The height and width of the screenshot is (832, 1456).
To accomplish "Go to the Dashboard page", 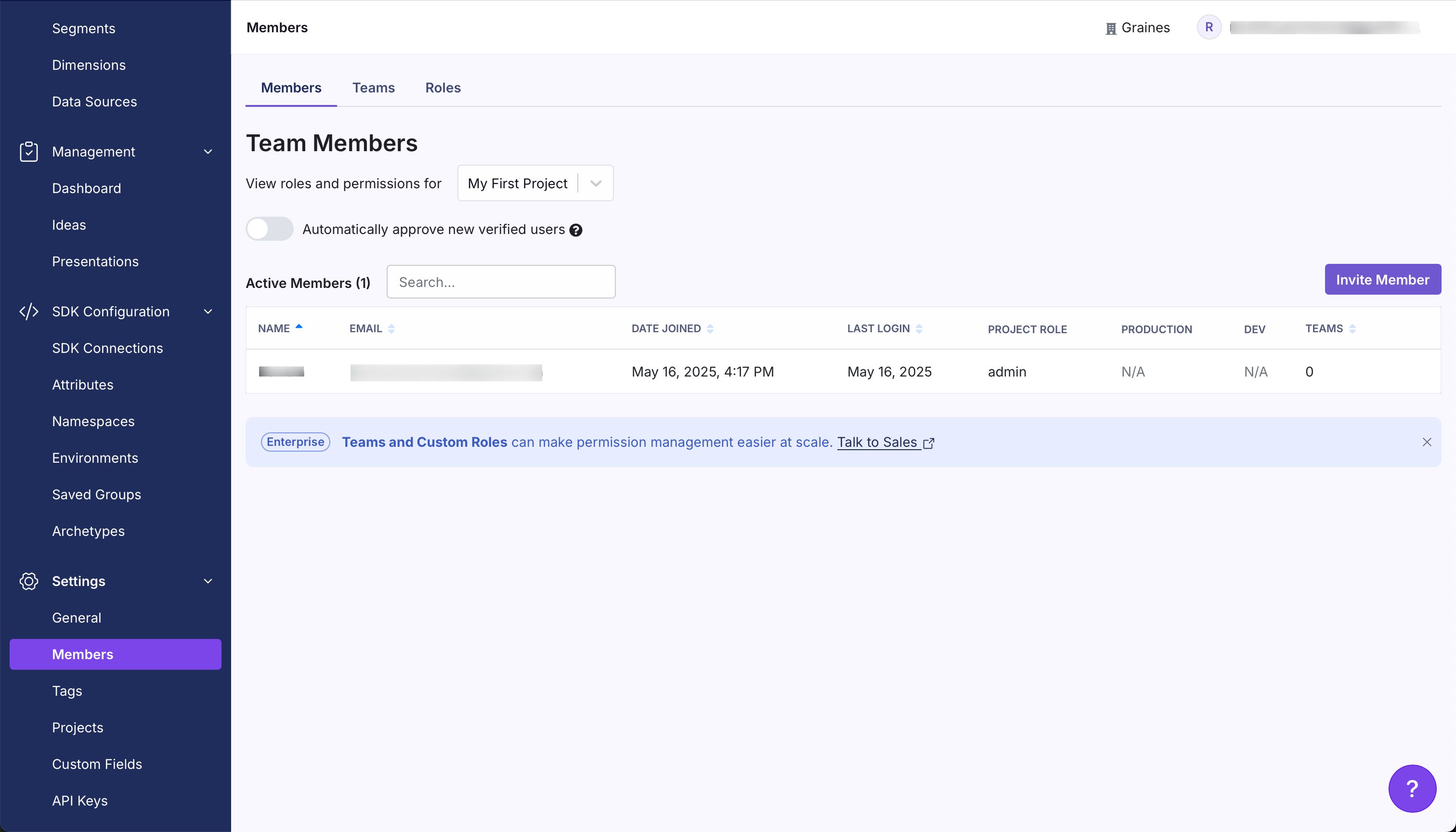I will [x=86, y=188].
